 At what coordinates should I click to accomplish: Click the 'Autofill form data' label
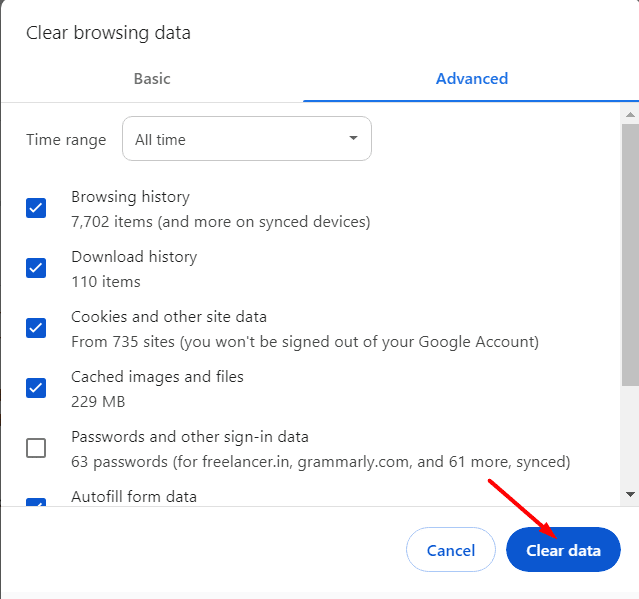(134, 497)
